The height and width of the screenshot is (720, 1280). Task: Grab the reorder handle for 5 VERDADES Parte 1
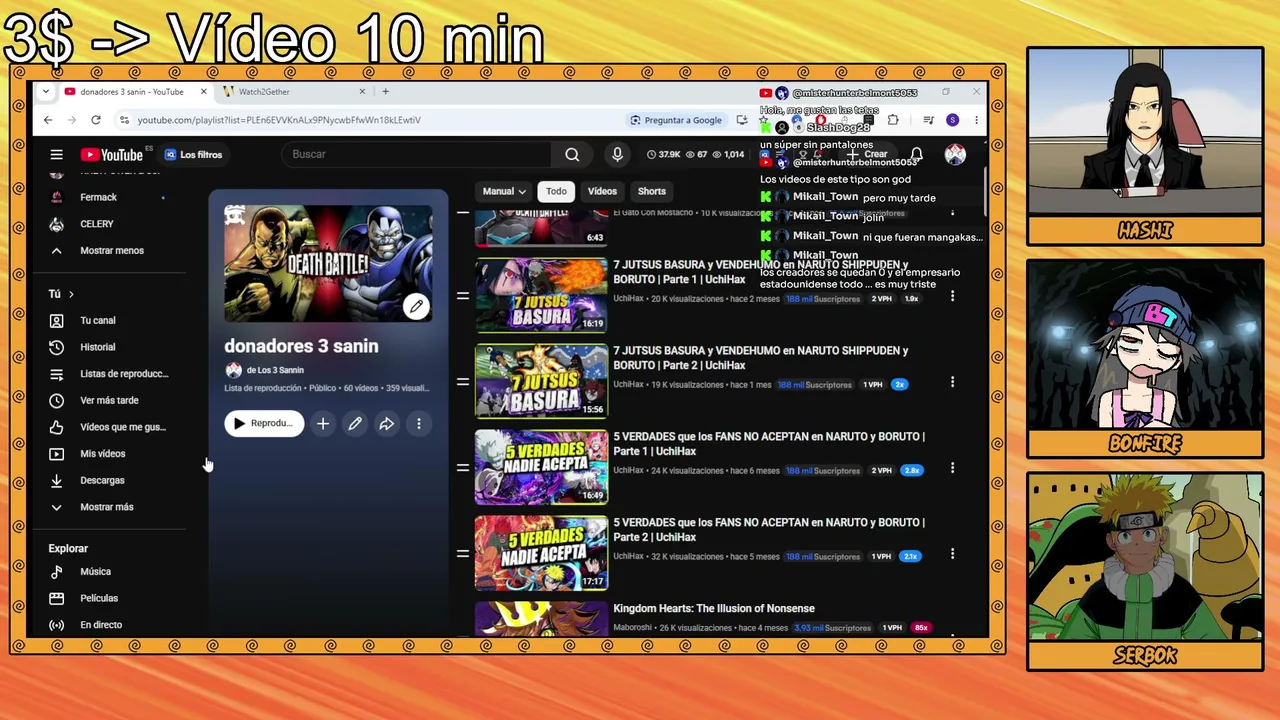(463, 468)
